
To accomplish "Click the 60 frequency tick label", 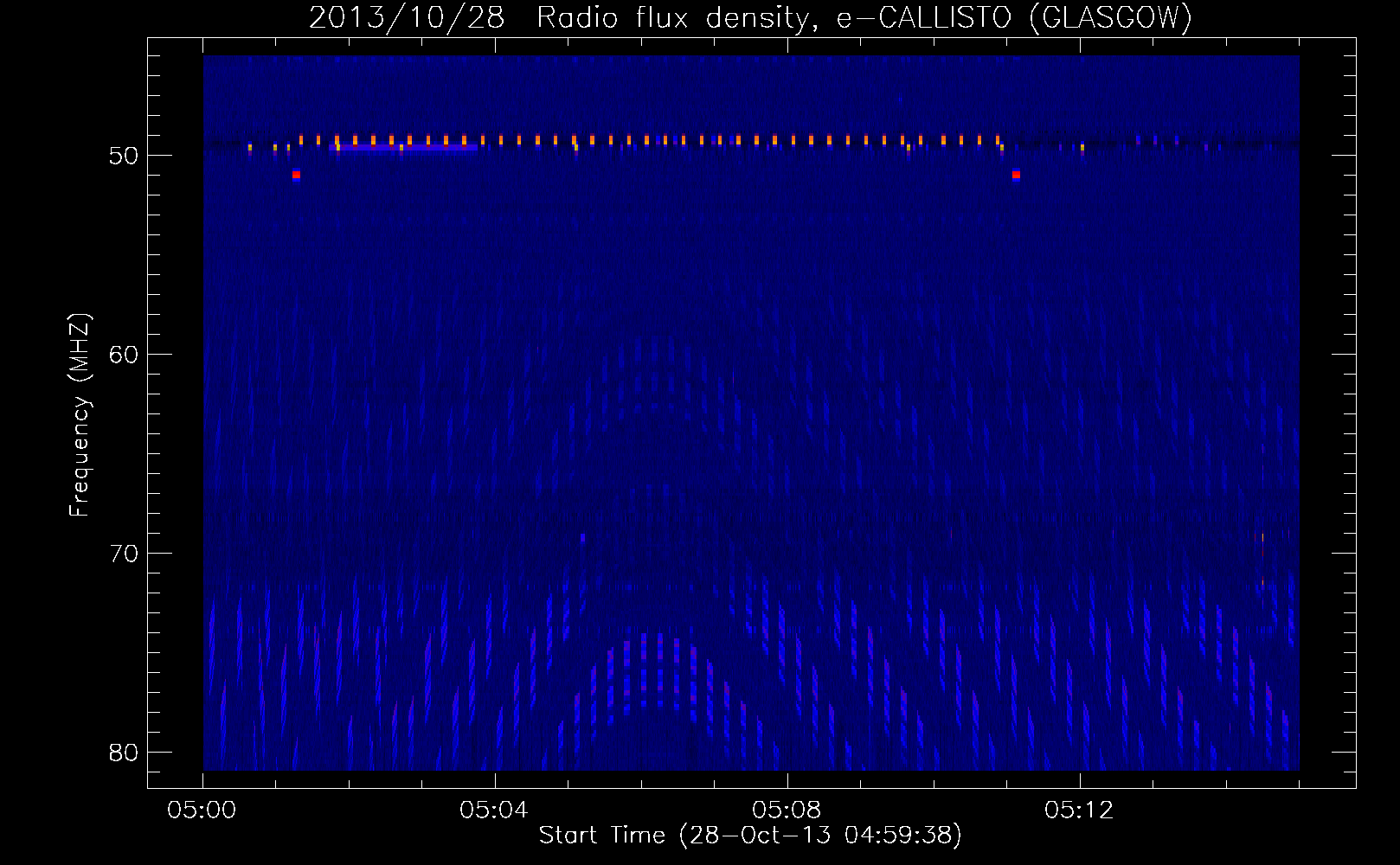I will point(124,355).
